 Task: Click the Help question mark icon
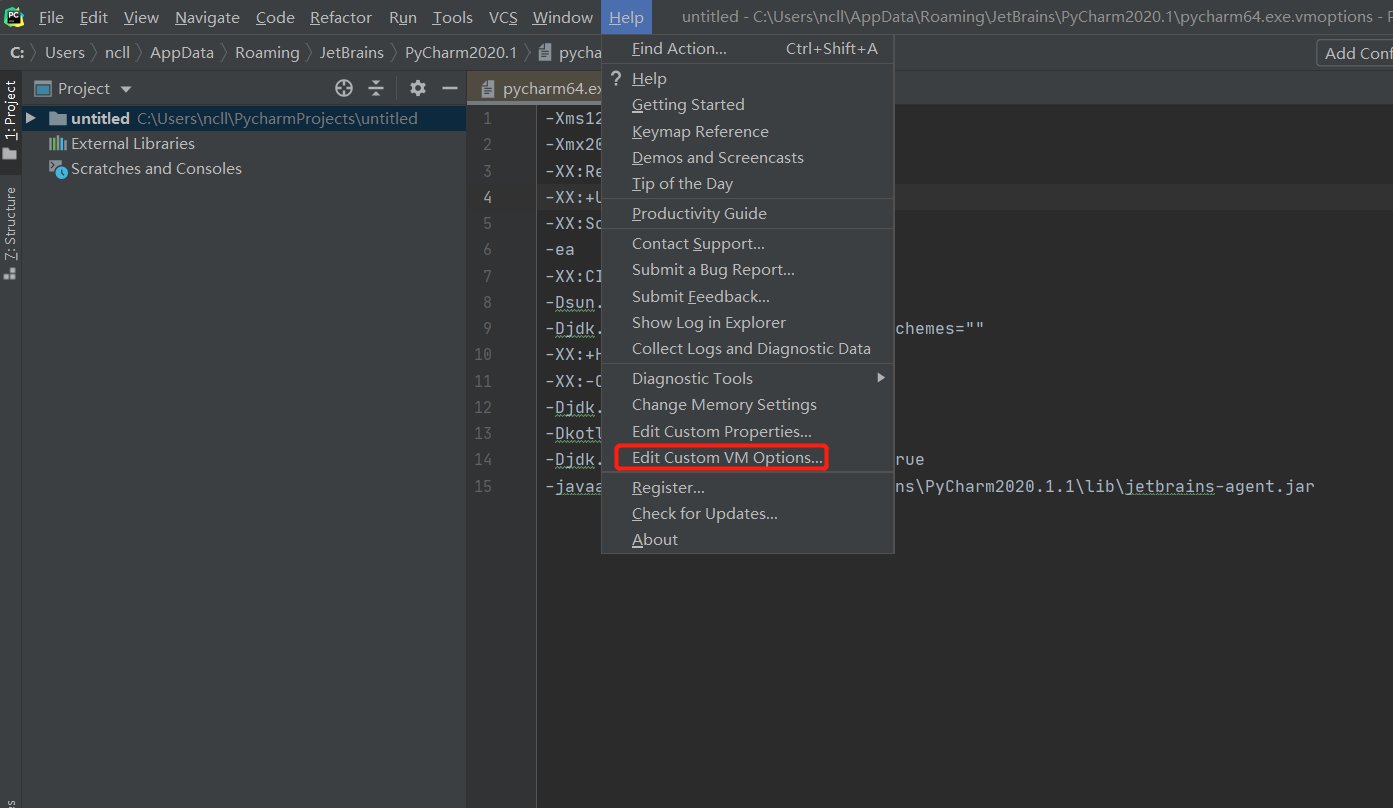pyautogui.click(x=616, y=78)
